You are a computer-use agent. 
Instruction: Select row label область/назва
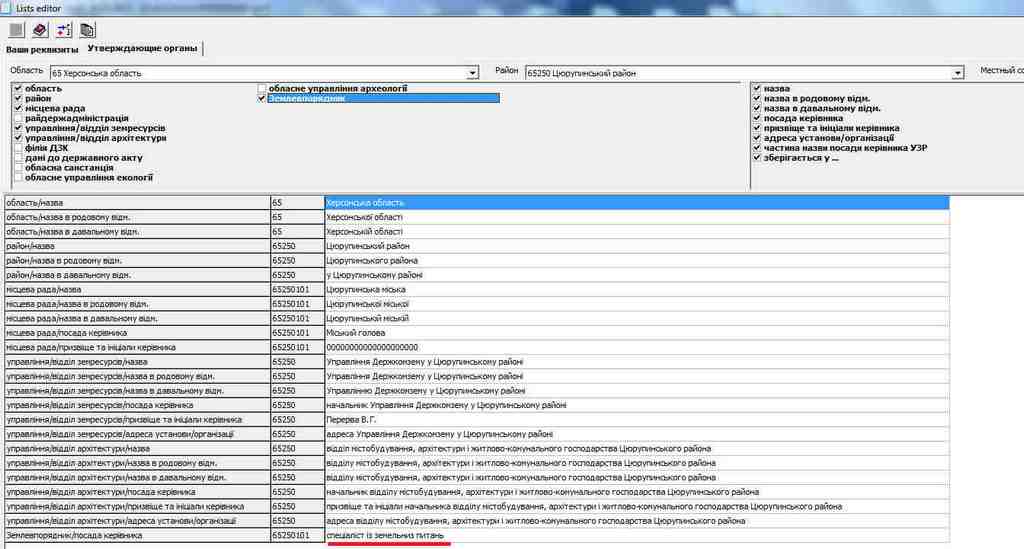(137, 203)
